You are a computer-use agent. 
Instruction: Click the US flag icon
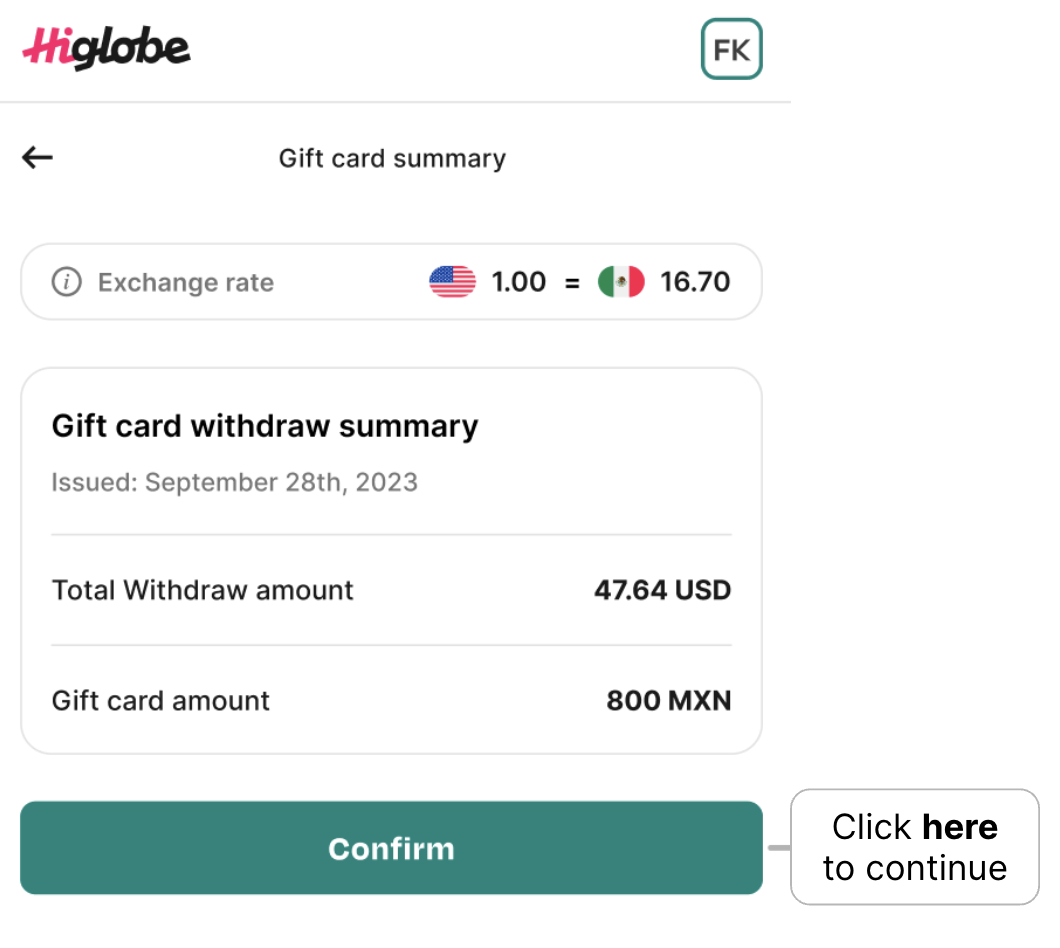(x=452, y=282)
